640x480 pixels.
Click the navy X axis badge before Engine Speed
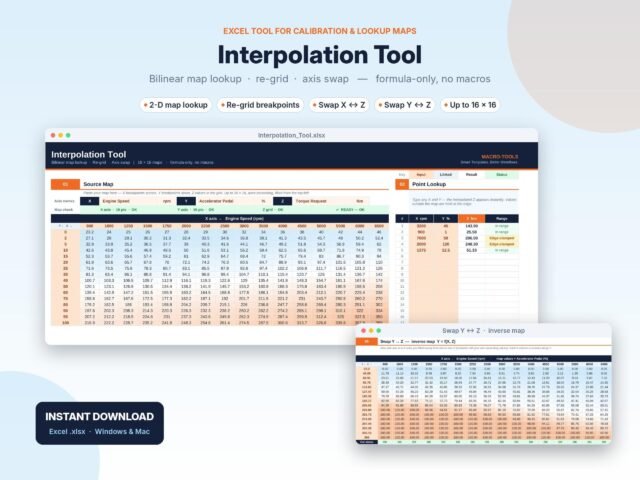89,201
